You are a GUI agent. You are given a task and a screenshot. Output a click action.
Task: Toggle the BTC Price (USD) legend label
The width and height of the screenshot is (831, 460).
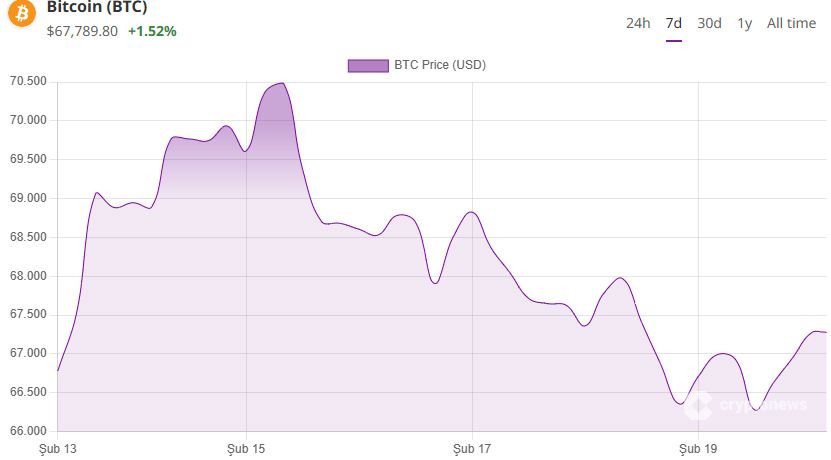[440, 65]
